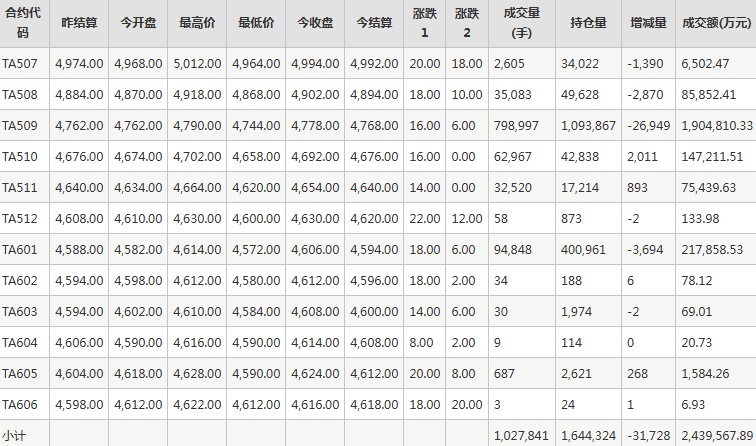Click TA604 turnover 20.73
The width and height of the screenshot is (756, 446).
[697, 342]
